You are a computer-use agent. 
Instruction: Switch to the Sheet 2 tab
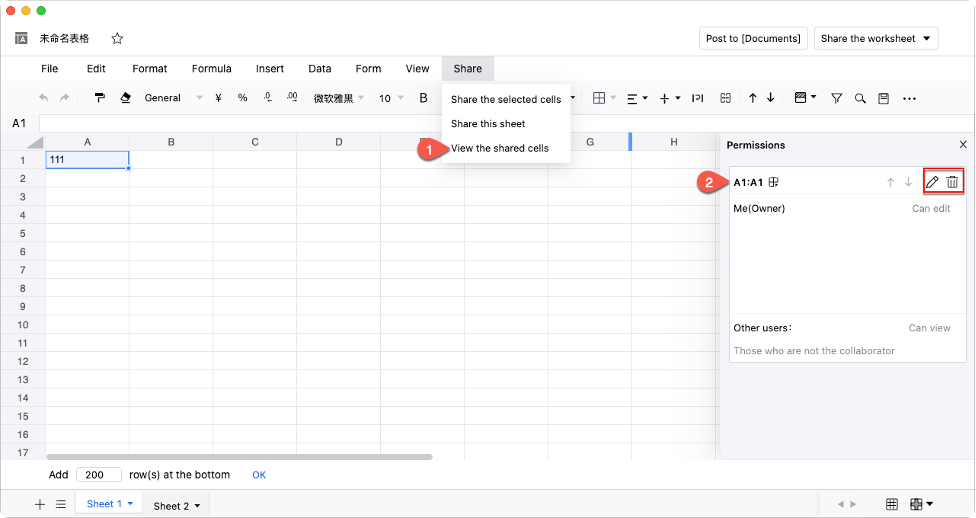tap(176, 506)
